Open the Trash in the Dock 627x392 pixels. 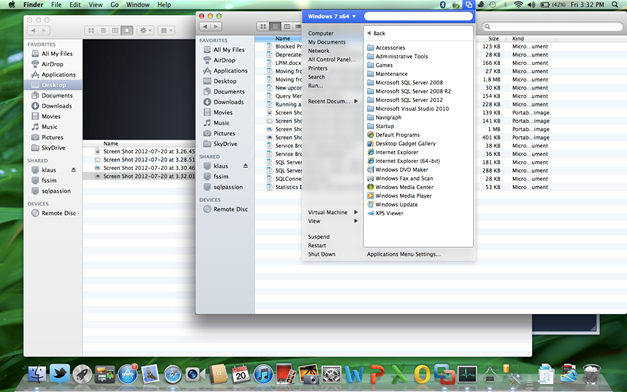point(591,374)
